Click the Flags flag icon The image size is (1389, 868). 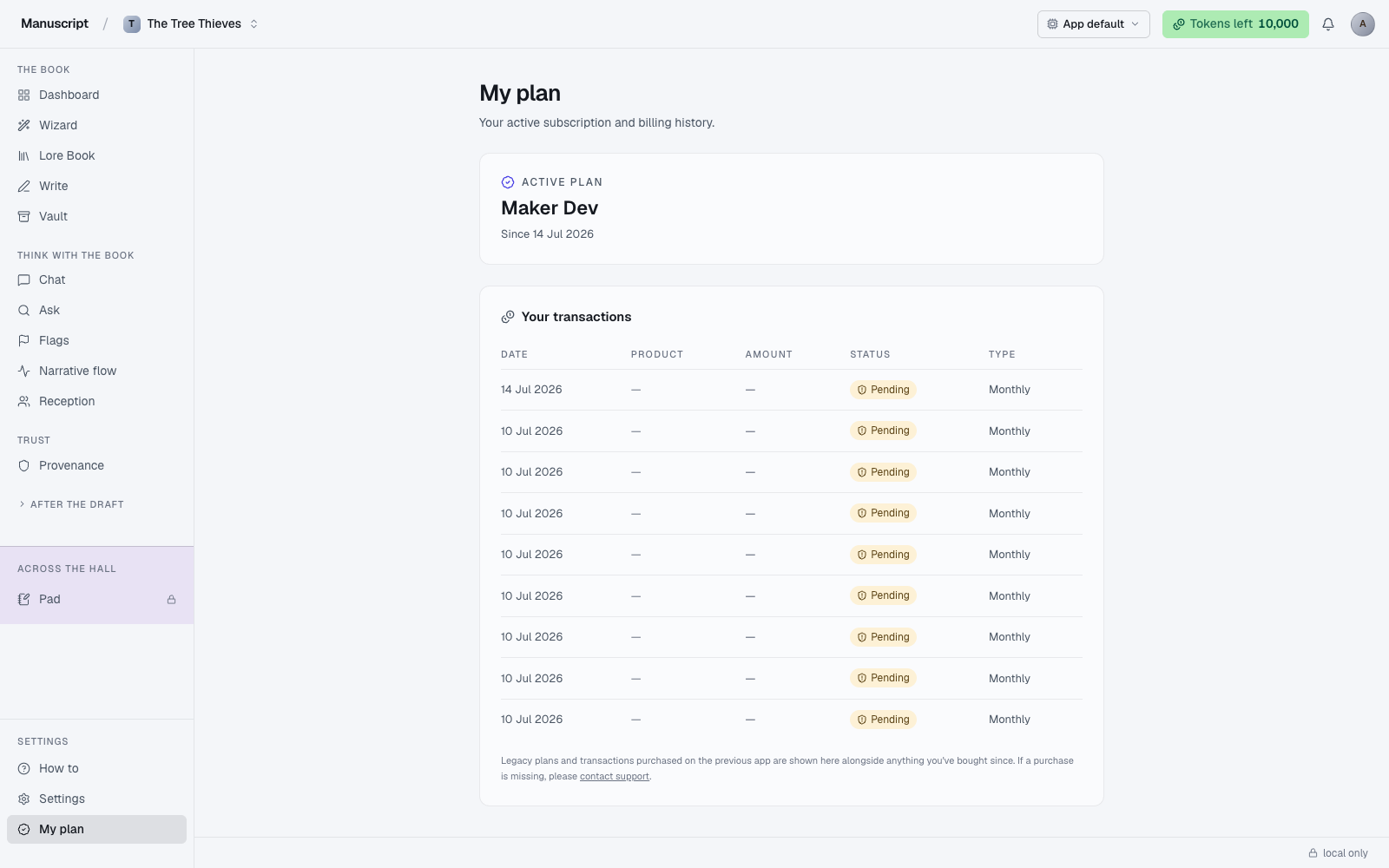(24, 341)
